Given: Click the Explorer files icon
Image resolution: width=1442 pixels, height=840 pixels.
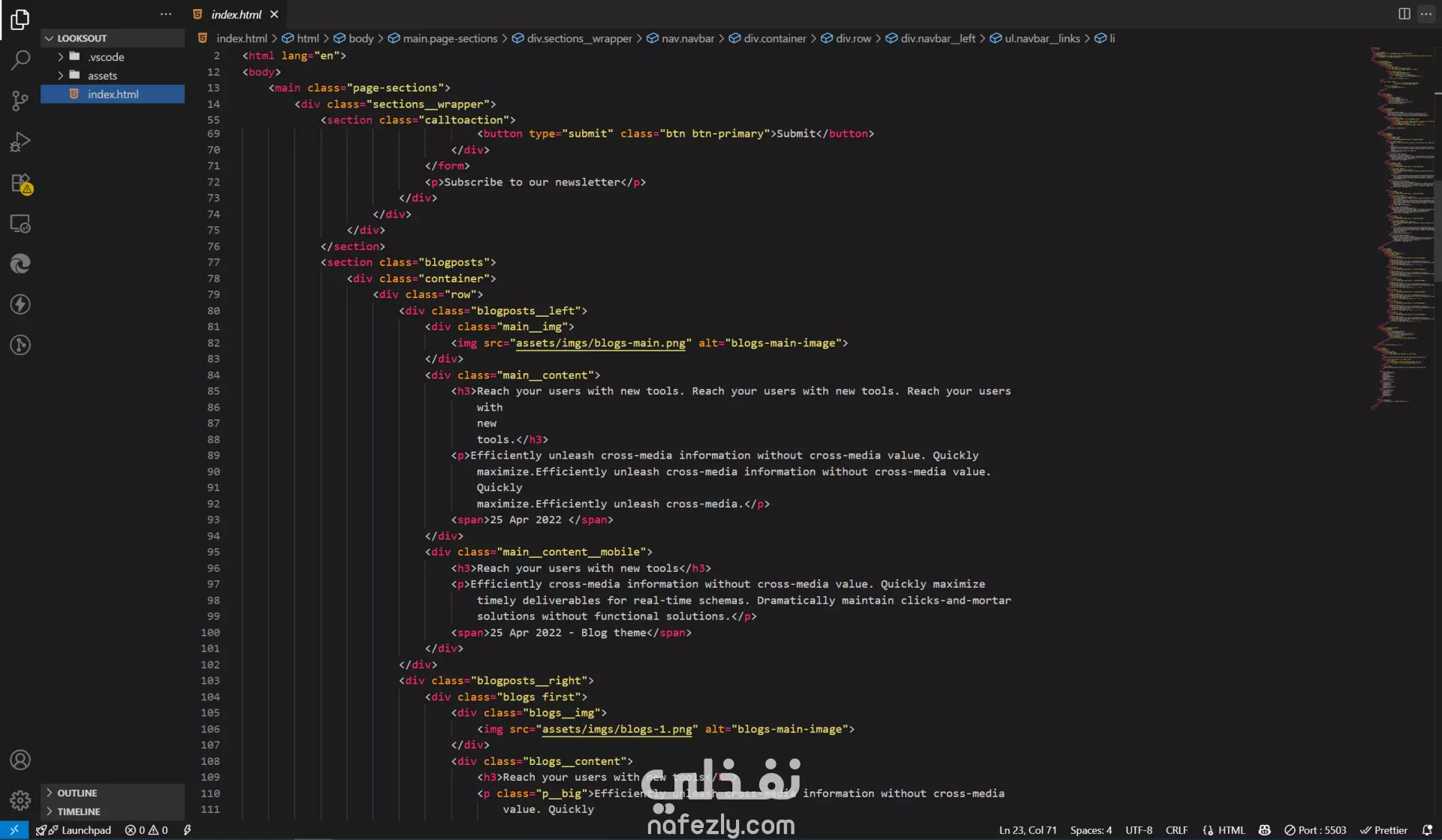Looking at the screenshot, I should click(x=20, y=20).
